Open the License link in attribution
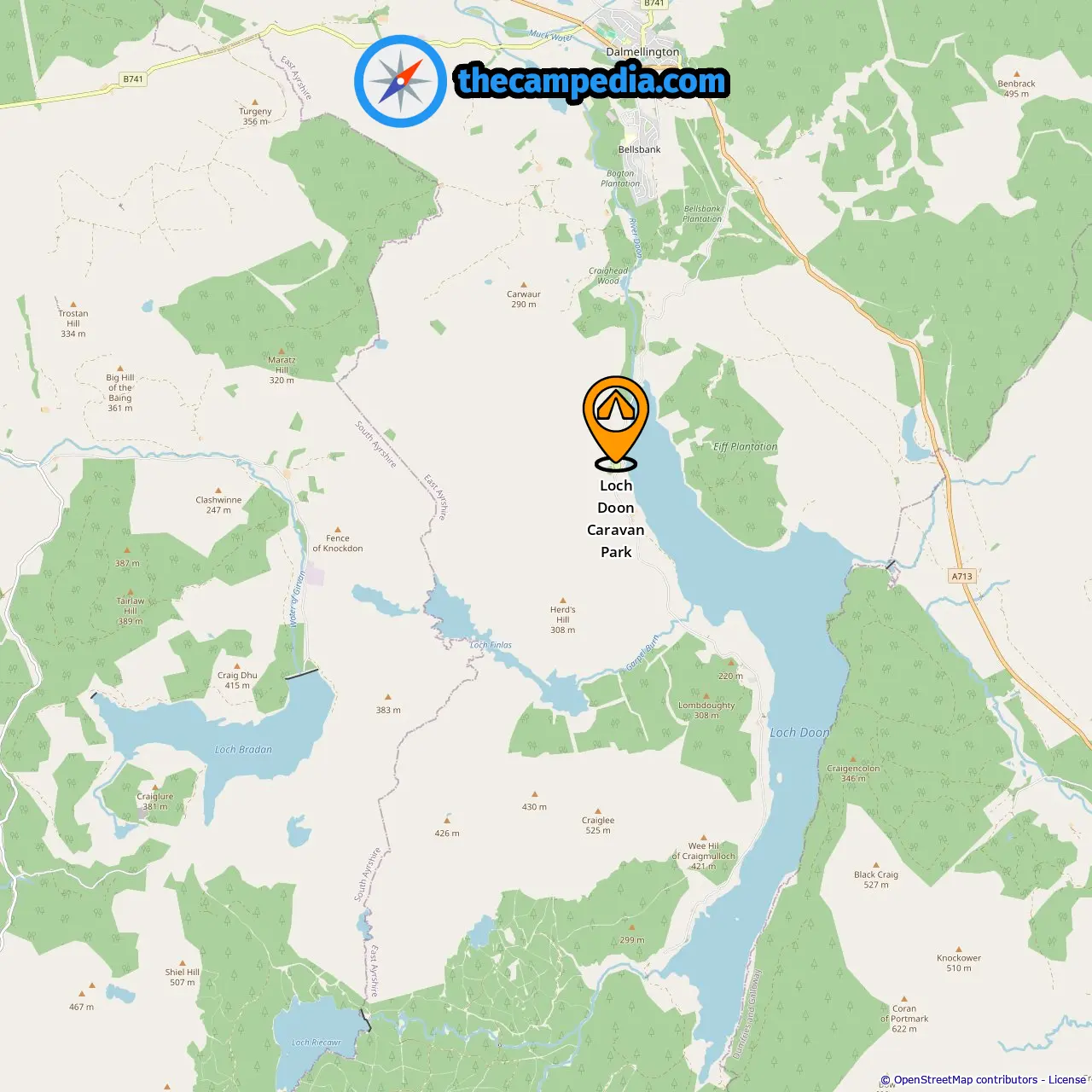The image size is (1092, 1092). point(1067,1079)
